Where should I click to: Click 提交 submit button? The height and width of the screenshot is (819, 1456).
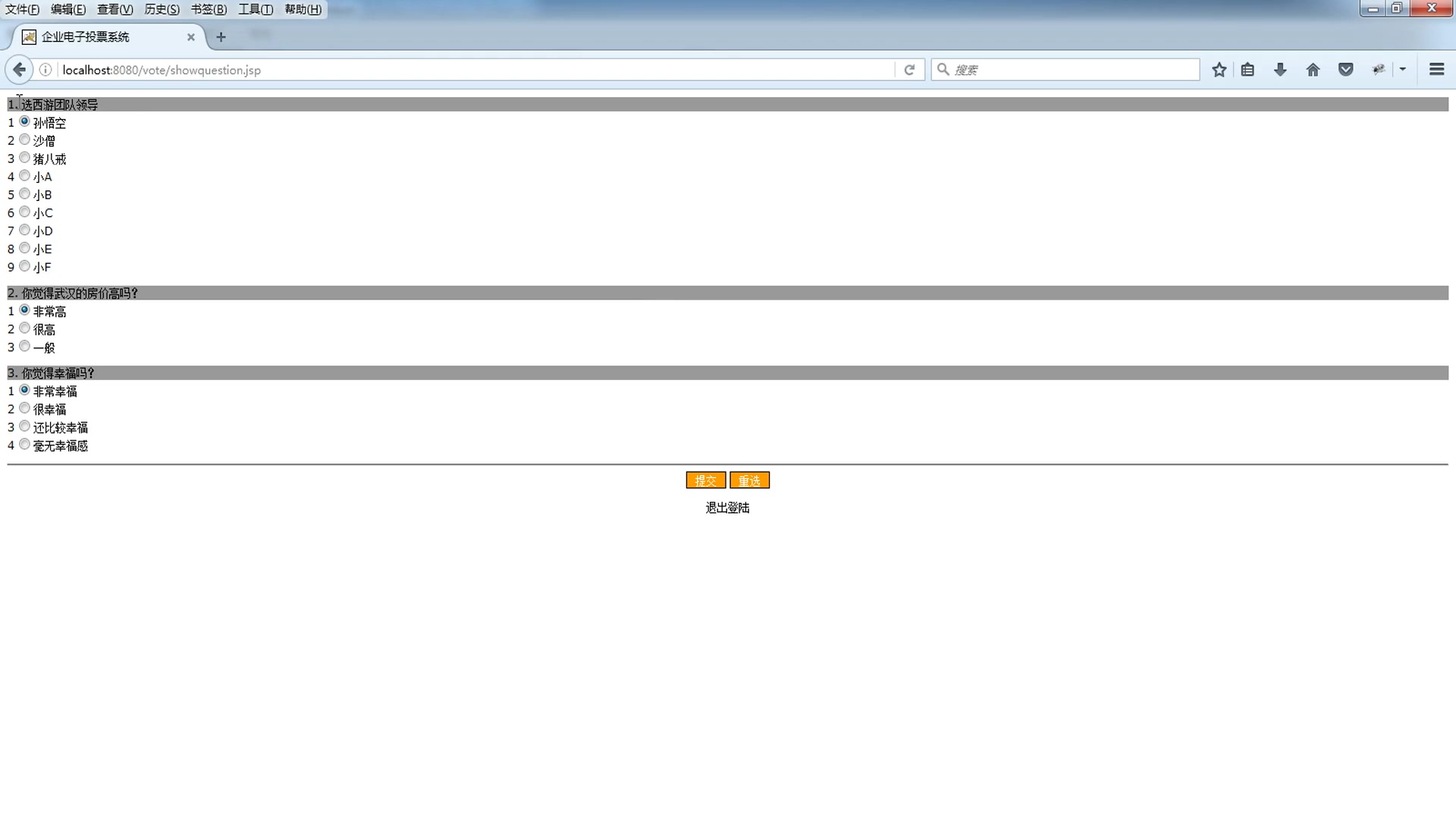[706, 480]
